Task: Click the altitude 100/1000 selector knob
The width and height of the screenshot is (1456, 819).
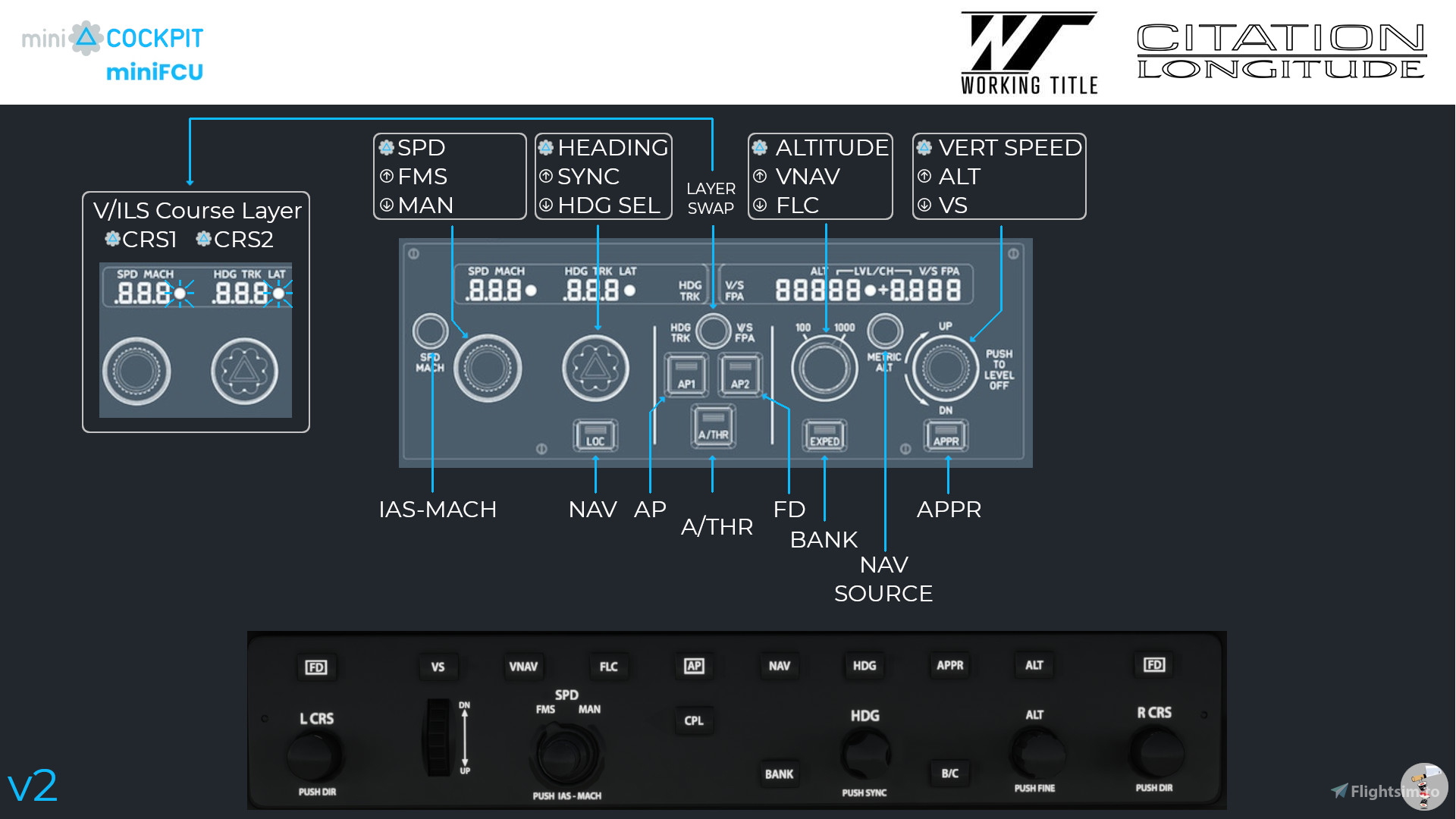Action: (824, 368)
